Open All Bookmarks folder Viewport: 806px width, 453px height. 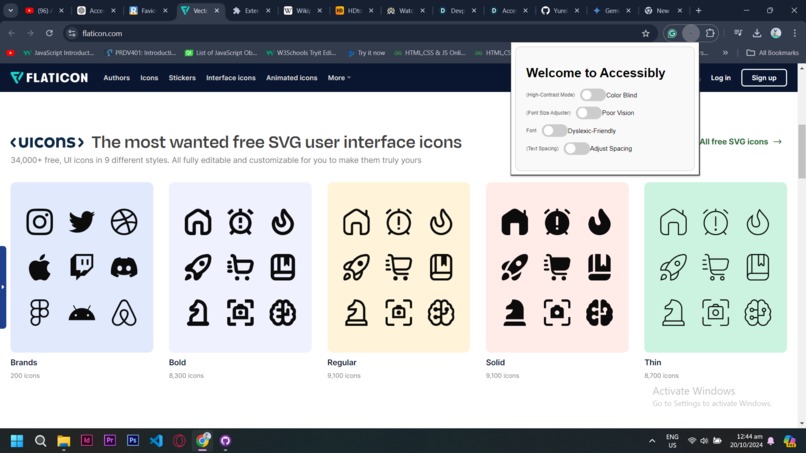pyautogui.click(x=772, y=52)
